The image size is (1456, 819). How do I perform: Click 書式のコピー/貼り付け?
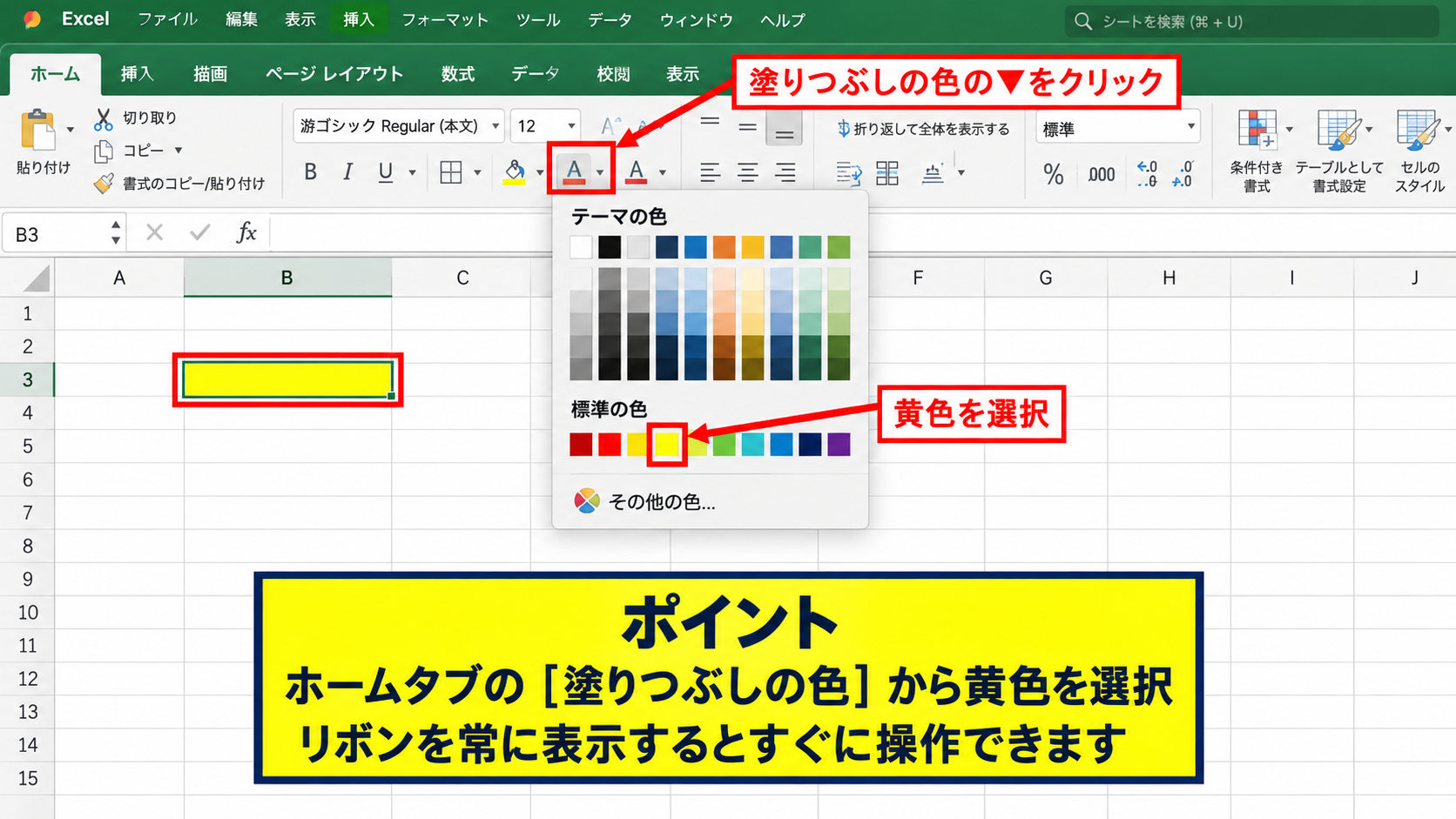pyautogui.click(x=193, y=184)
